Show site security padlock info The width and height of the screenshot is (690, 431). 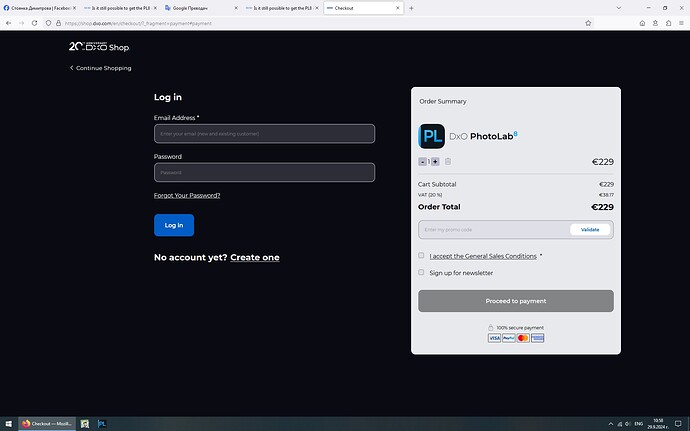coord(58,23)
